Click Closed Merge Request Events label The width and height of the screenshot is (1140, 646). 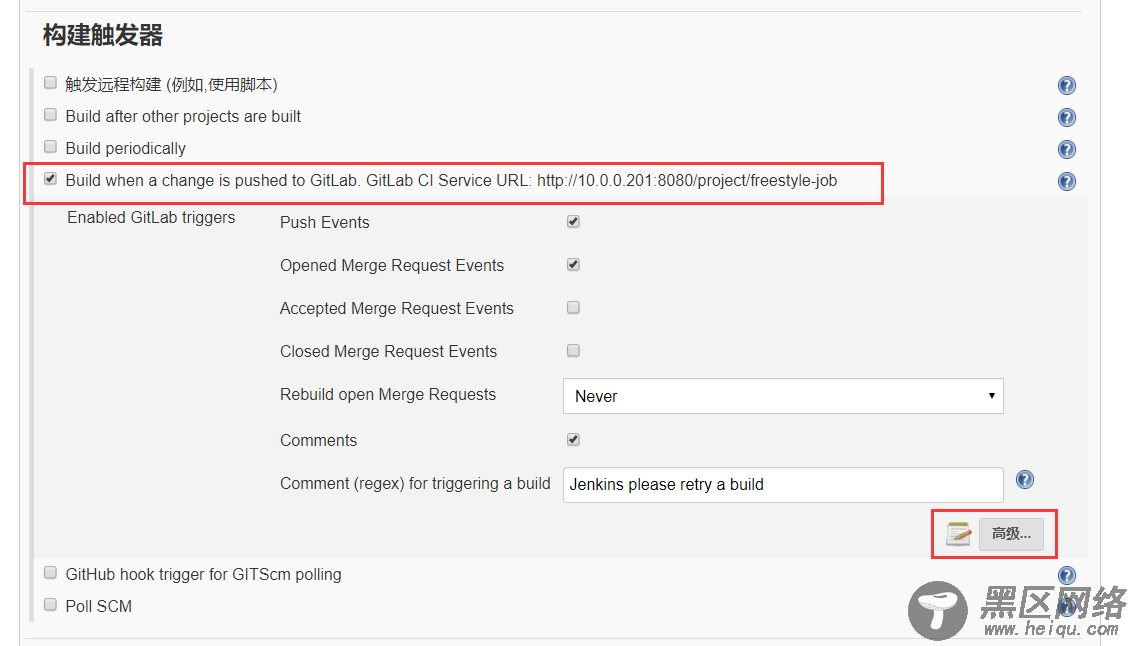pos(388,352)
